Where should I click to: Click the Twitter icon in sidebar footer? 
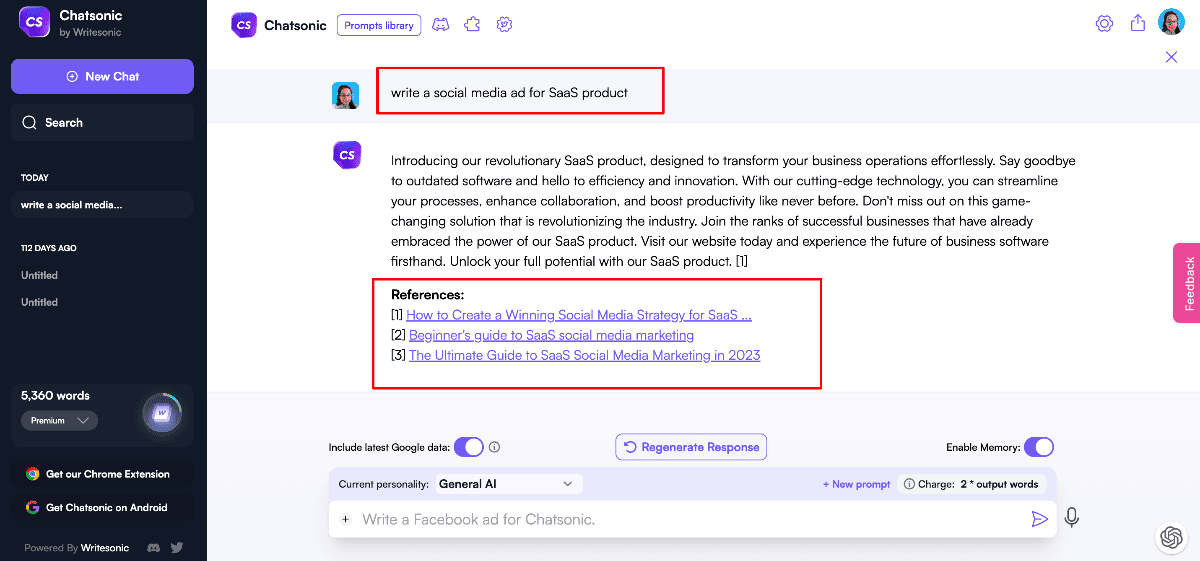pos(177,547)
